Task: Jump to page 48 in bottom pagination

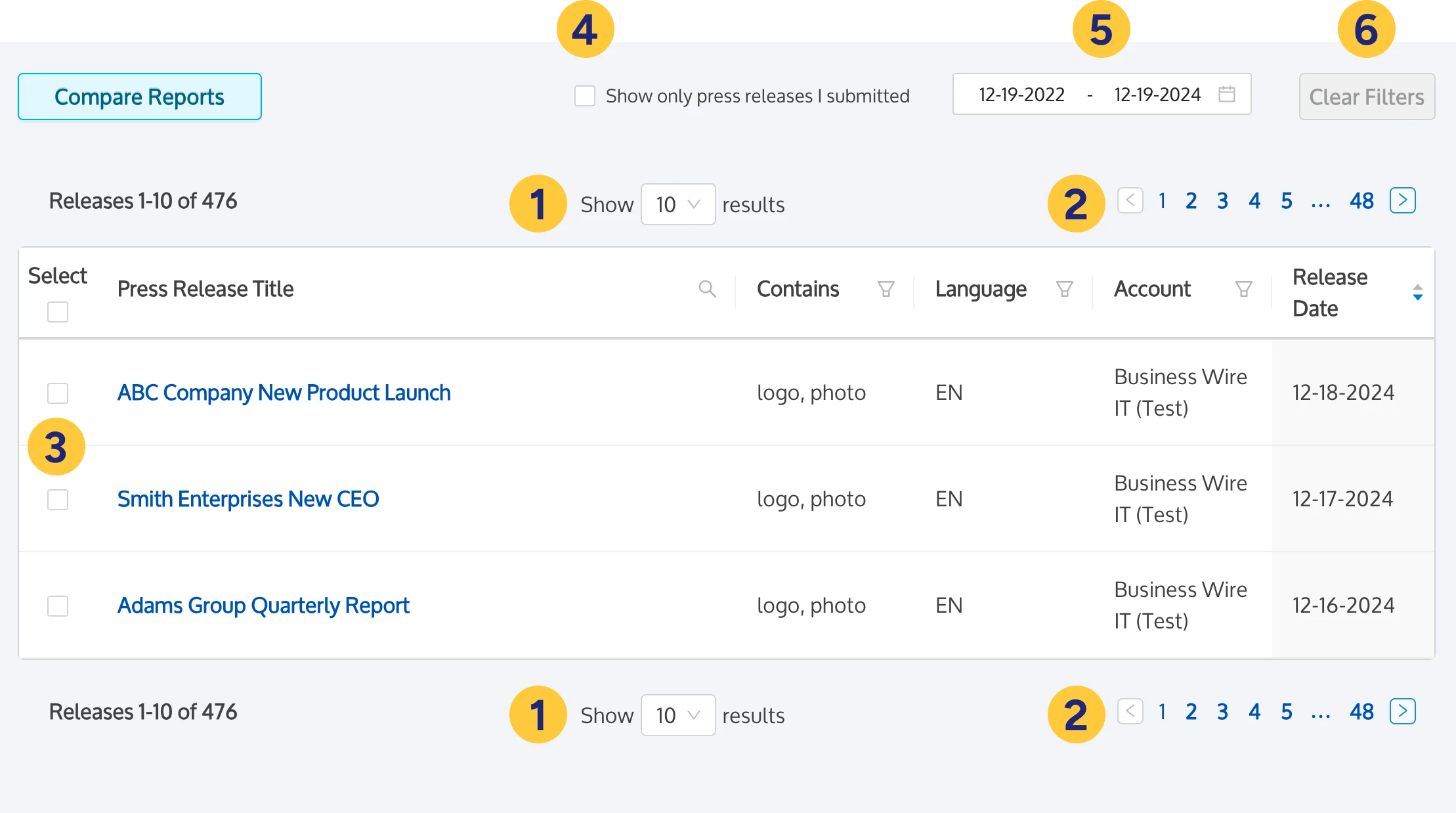Action: (x=1362, y=711)
